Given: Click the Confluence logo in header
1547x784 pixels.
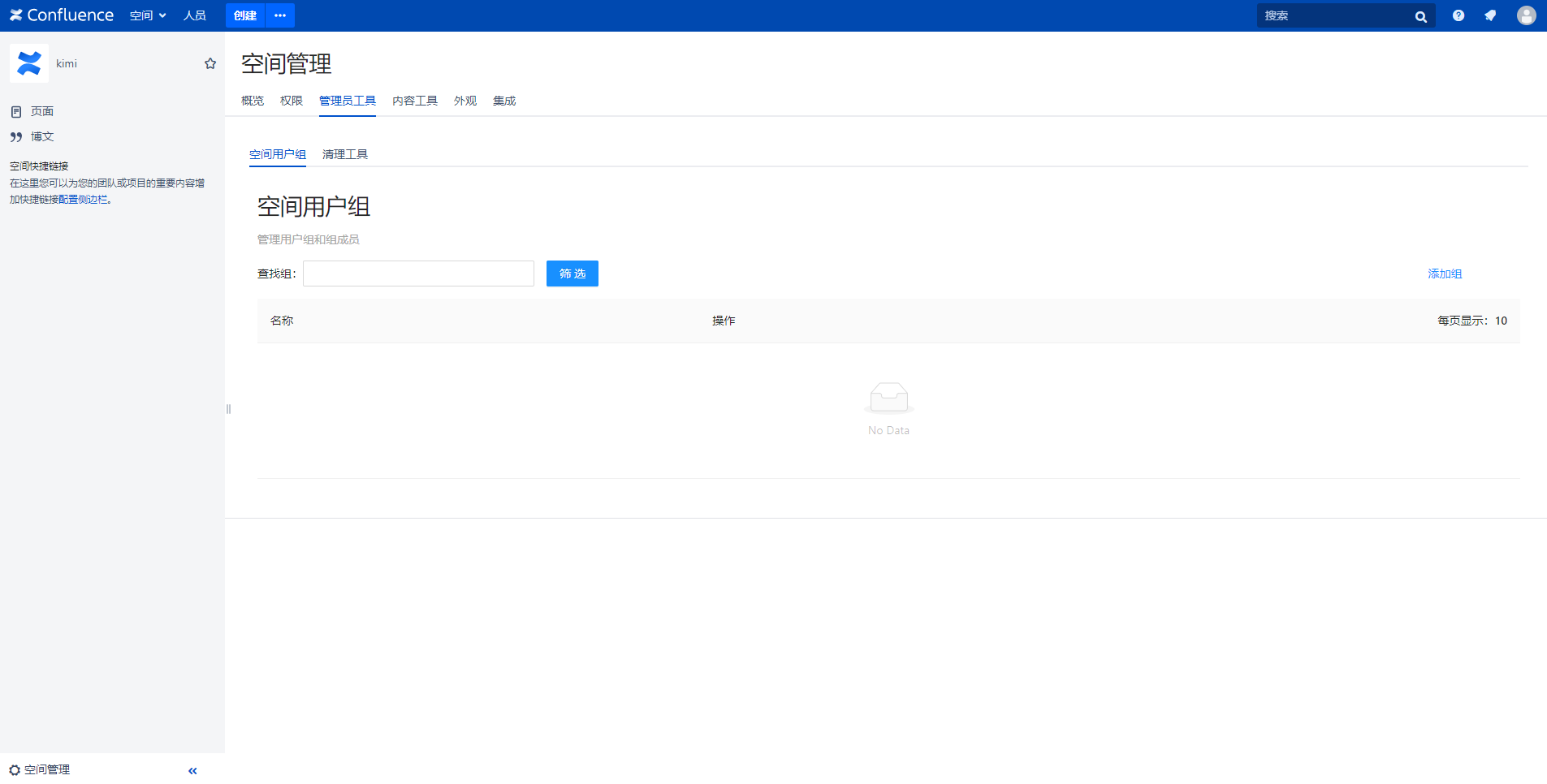Looking at the screenshot, I should [62, 15].
